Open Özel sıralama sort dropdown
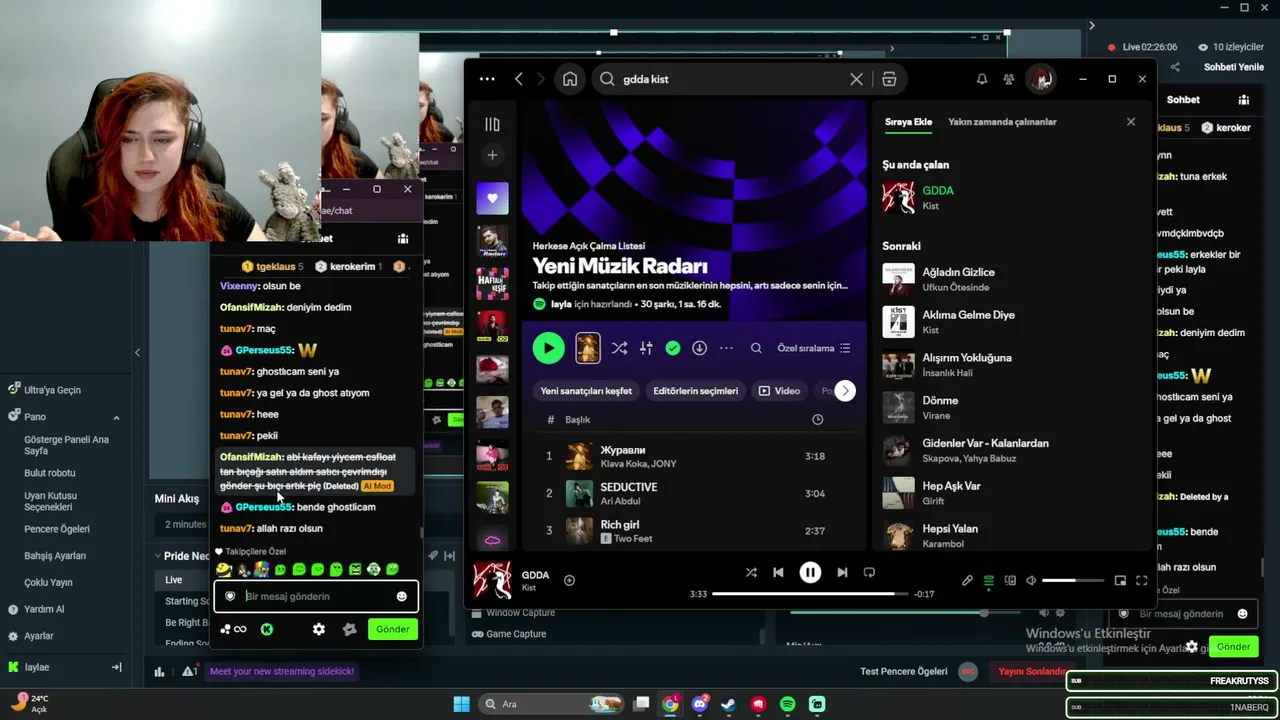The image size is (1280, 720). [x=814, y=348]
